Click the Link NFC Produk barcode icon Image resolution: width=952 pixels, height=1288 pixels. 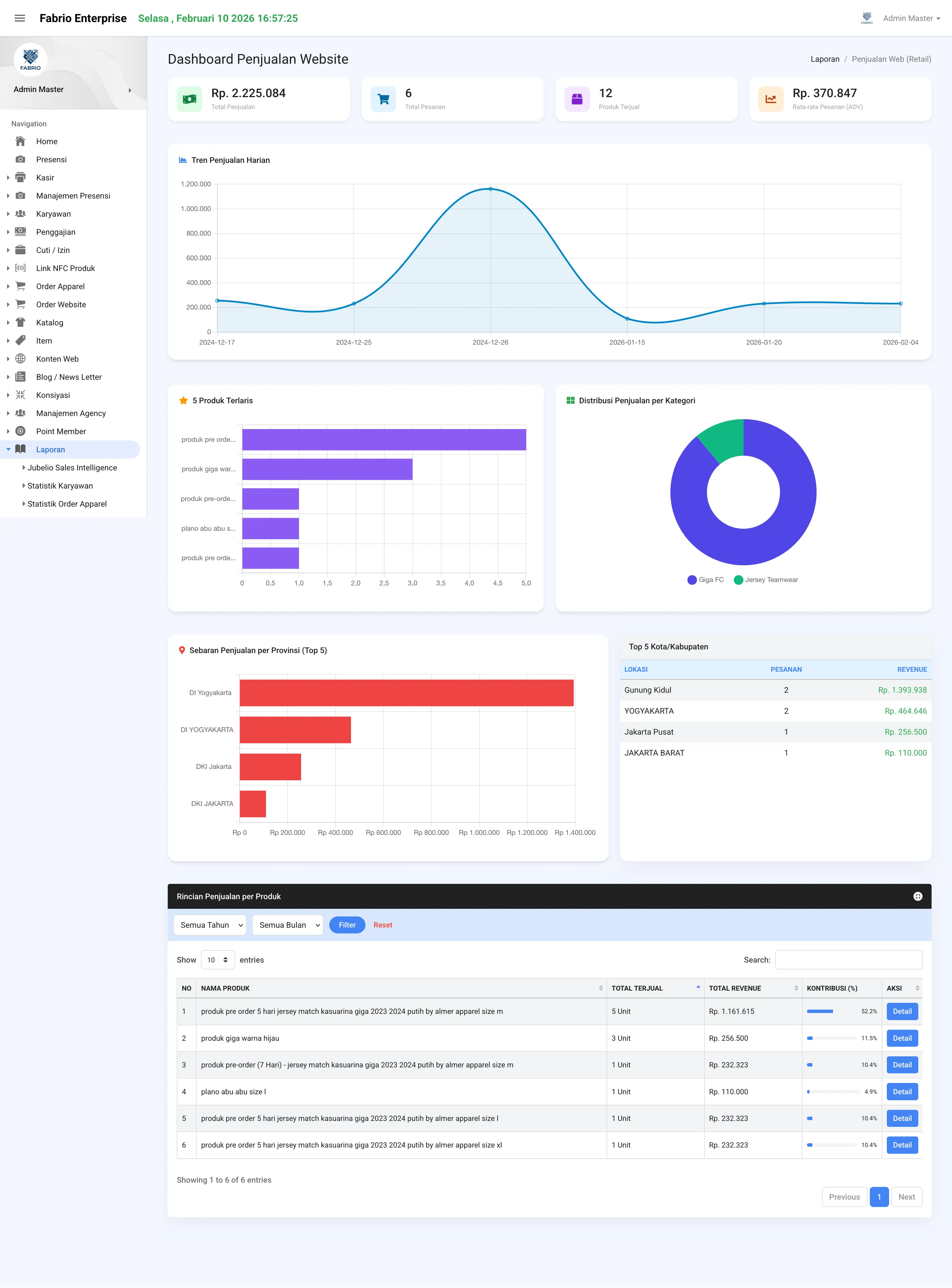(20, 268)
